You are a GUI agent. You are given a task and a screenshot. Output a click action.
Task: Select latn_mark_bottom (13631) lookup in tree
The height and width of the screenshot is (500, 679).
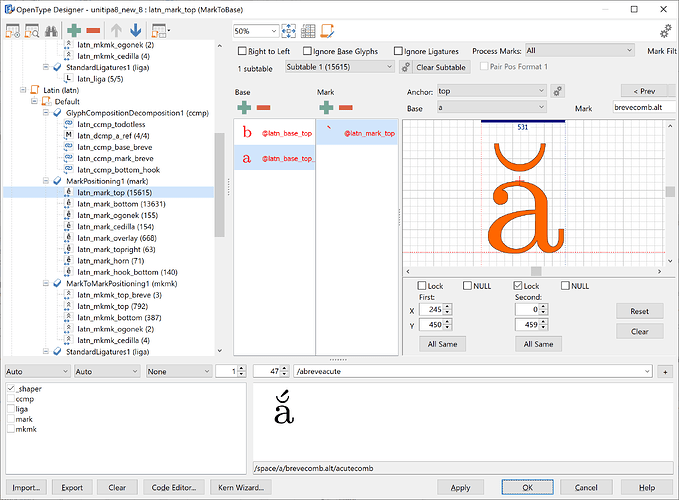pyautogui.click(x=121, y=203)
